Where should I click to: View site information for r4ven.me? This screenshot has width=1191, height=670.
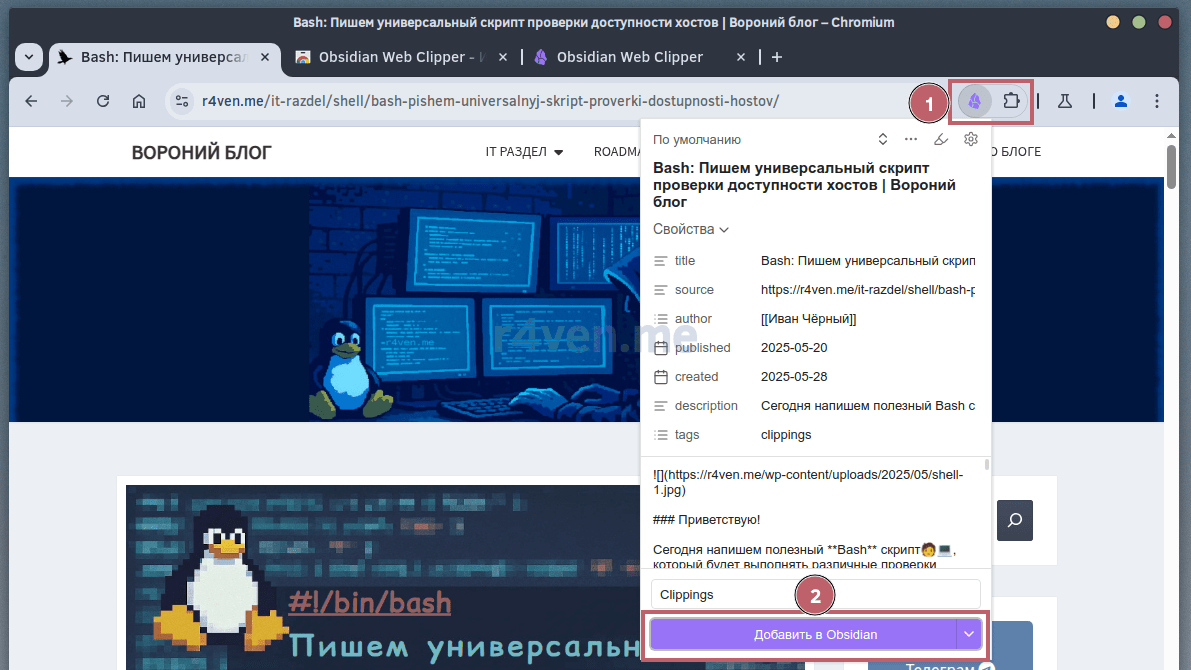[182, 101]
